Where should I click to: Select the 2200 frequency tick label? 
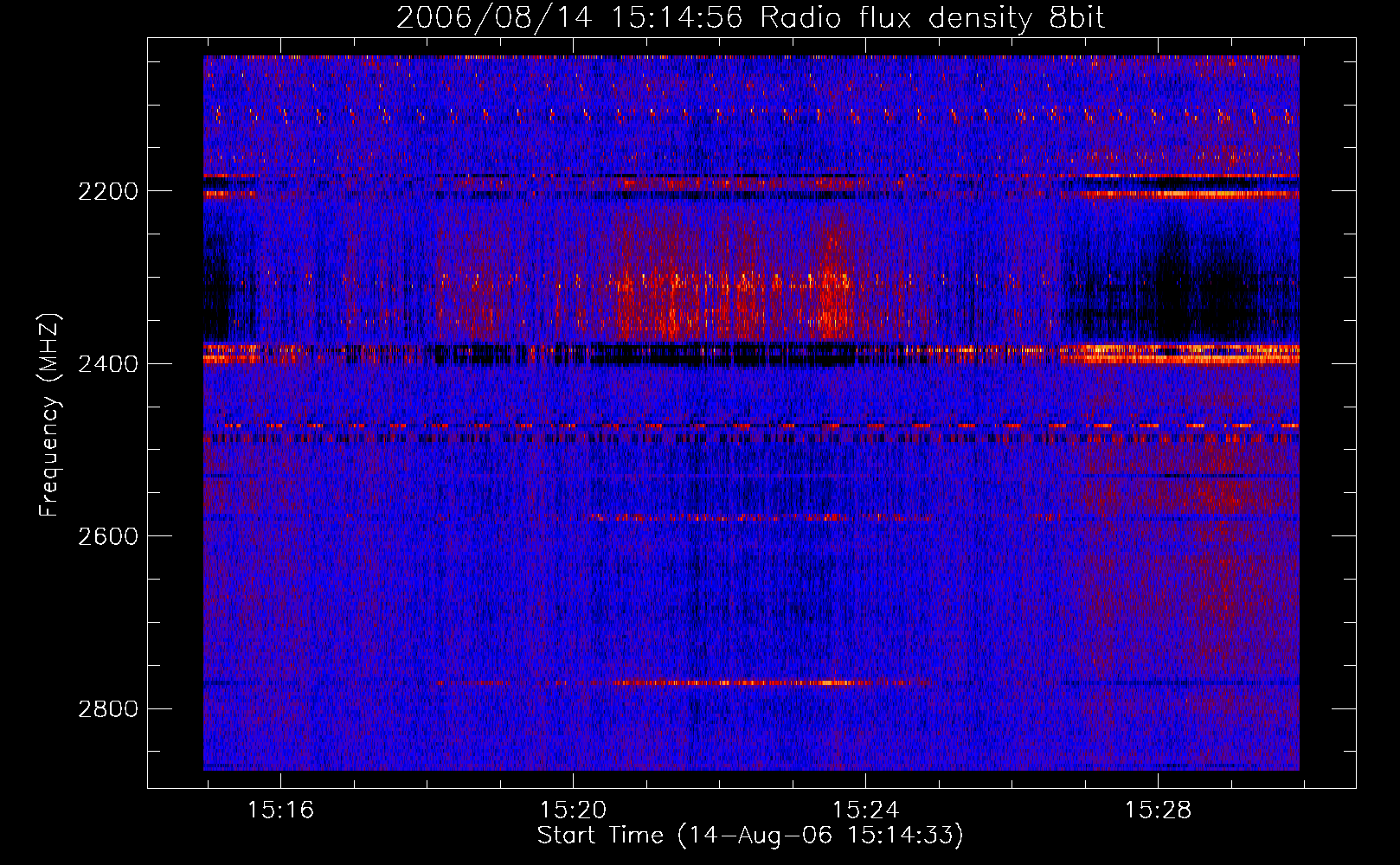click(x=108, y=191)
